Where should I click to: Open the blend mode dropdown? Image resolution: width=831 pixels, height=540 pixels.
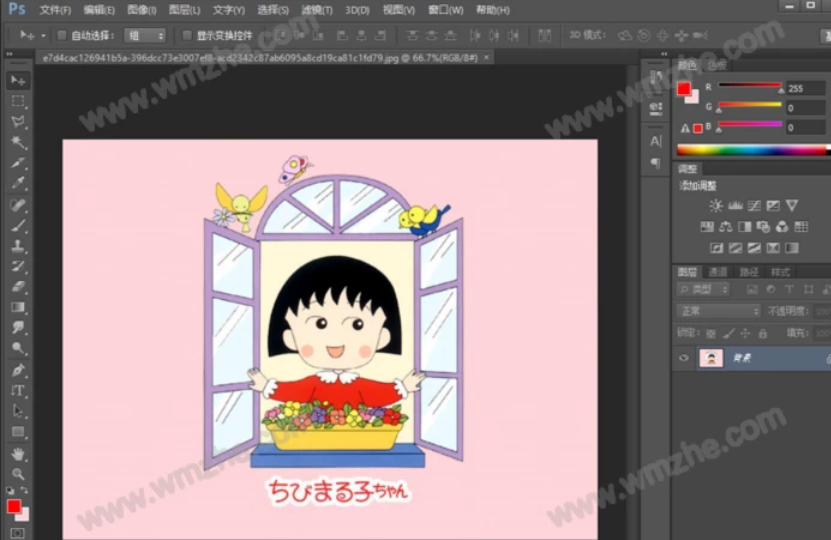click(719, 311)
